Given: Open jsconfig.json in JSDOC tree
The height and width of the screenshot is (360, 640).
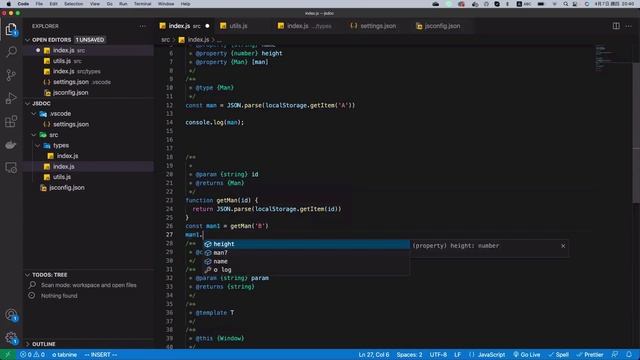Looking at the screenshot, I should point(88,188).
